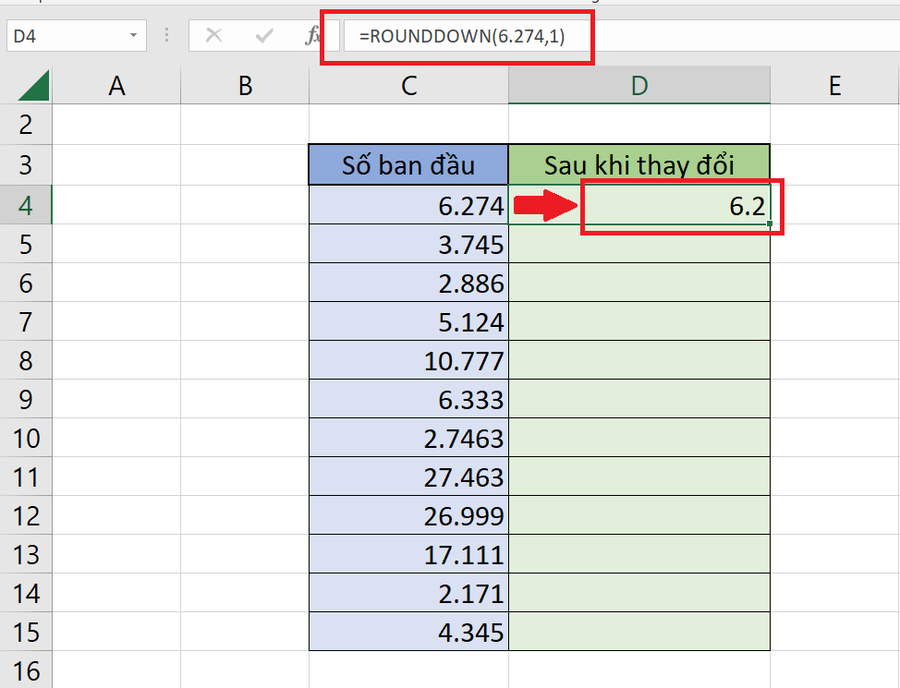Viewport: 900px width, 688px height.
Task: Select row 14 header
Action: click(x=26, y=593)
